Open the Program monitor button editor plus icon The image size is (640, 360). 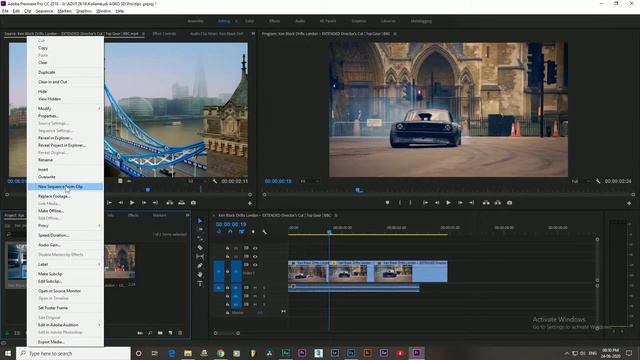pos(629,203)
